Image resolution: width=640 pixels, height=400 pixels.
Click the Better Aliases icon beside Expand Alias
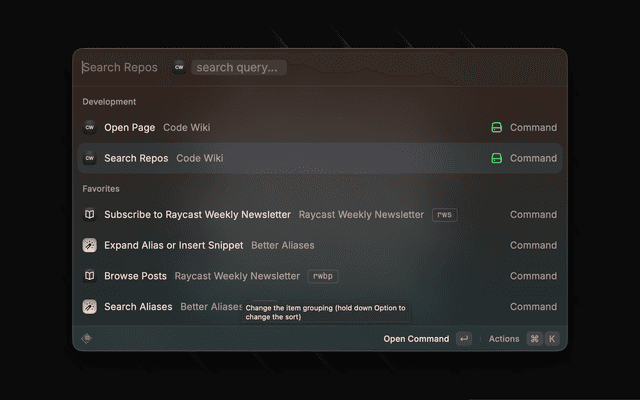[x=89, y=245]
